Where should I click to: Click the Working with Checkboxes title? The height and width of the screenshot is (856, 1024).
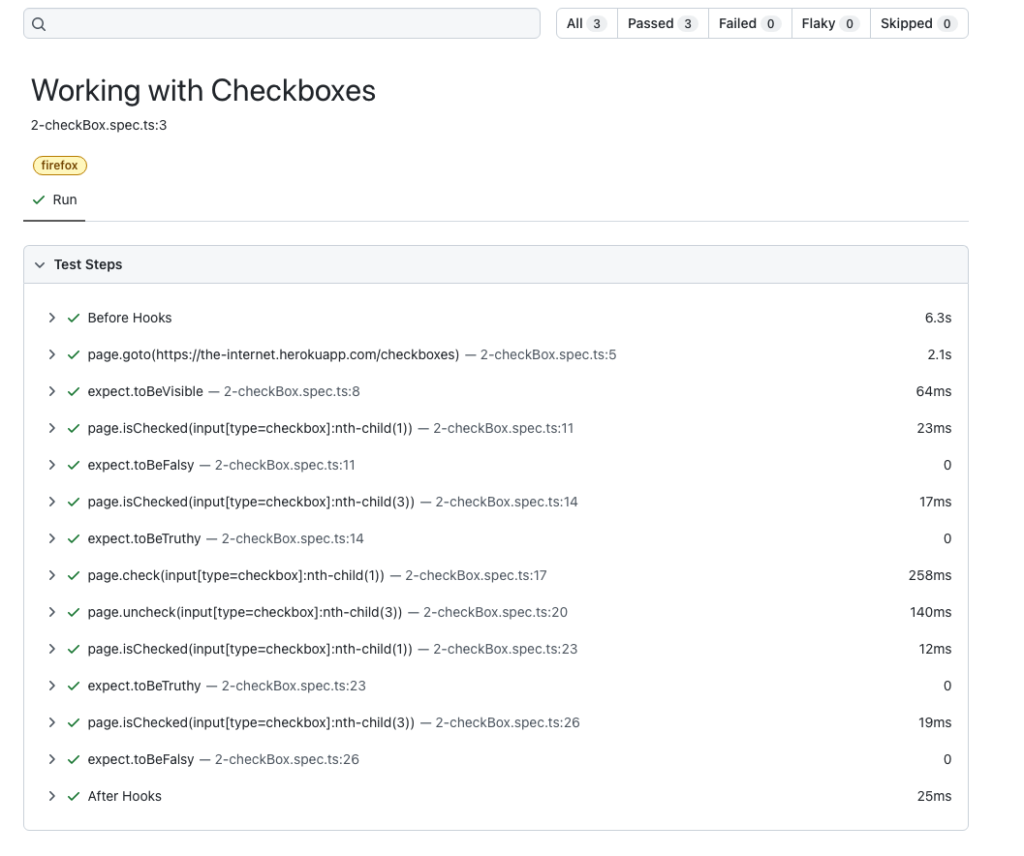coord(203,90)
